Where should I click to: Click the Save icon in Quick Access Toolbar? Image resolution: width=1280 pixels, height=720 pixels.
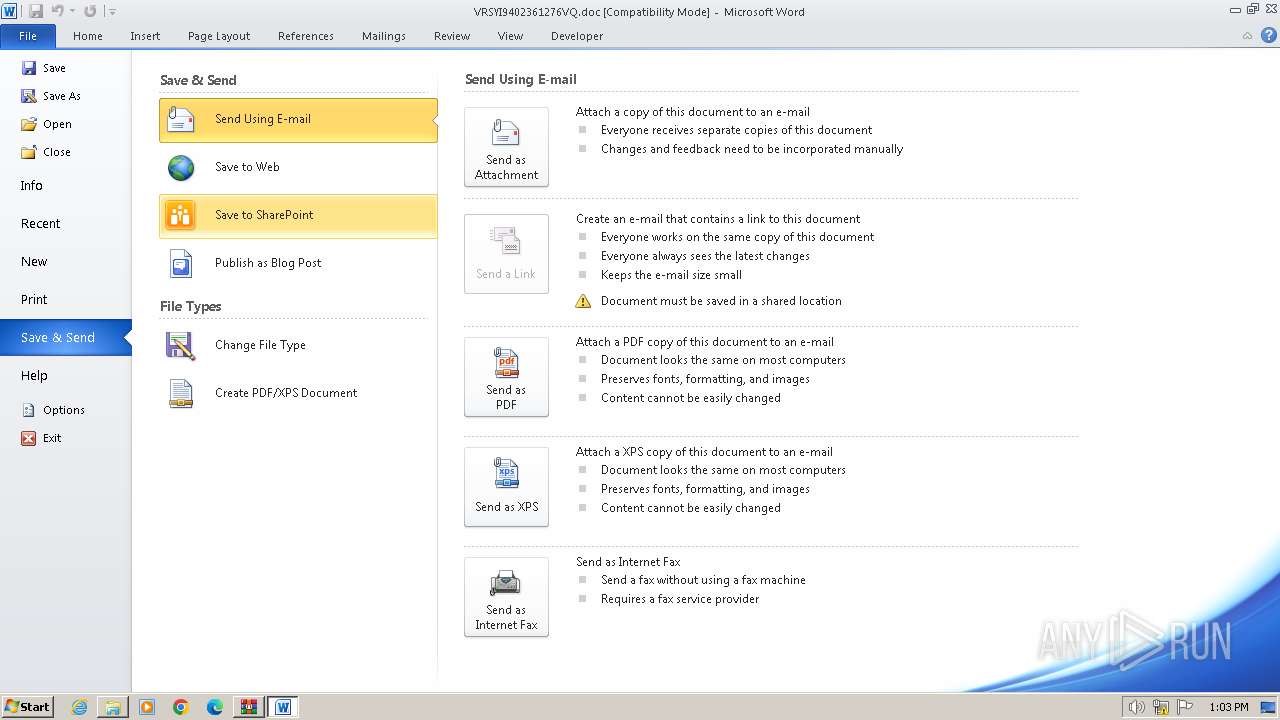pos(36,11)
